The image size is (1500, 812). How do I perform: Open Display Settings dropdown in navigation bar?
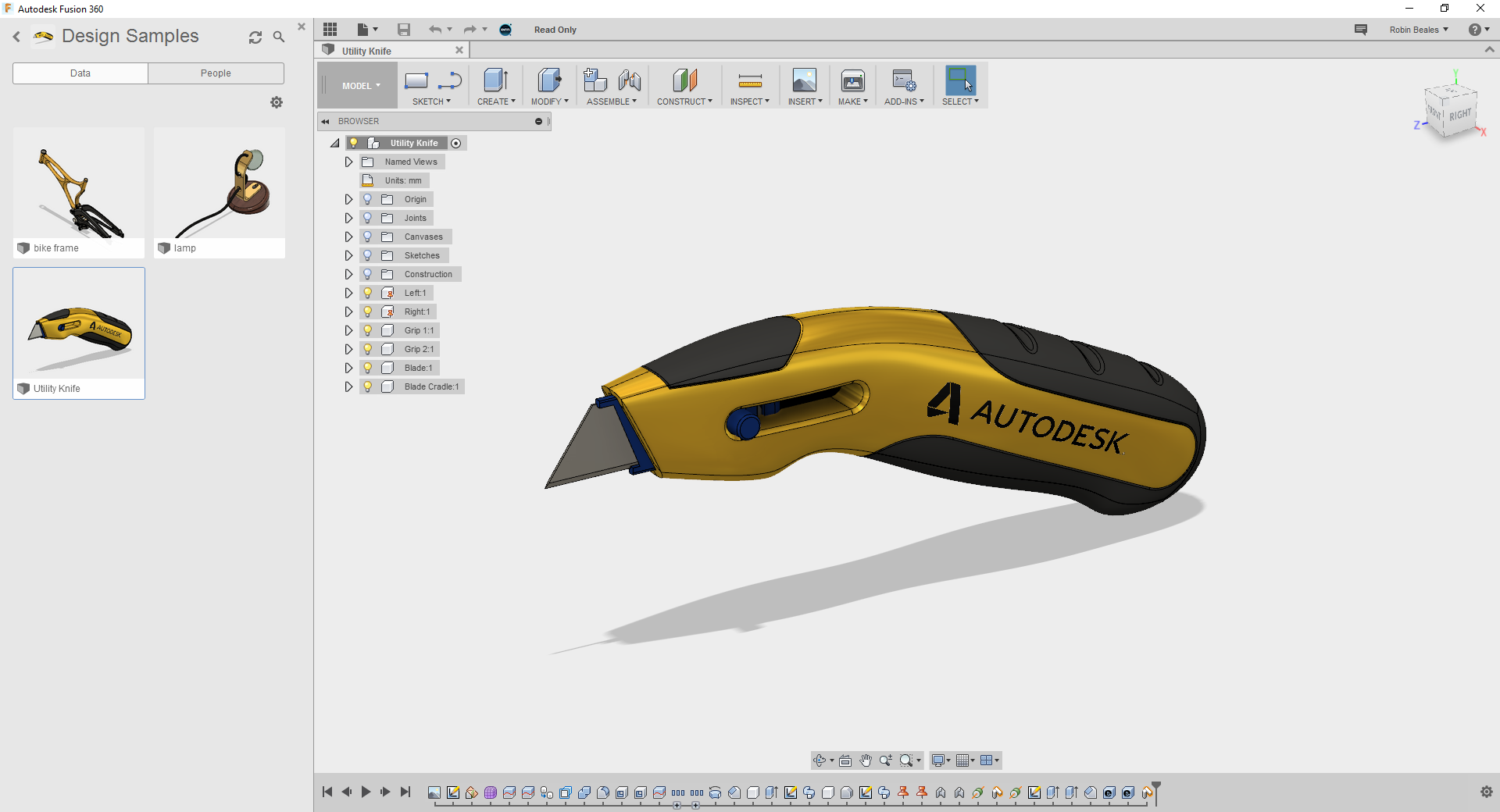[941, 760]
